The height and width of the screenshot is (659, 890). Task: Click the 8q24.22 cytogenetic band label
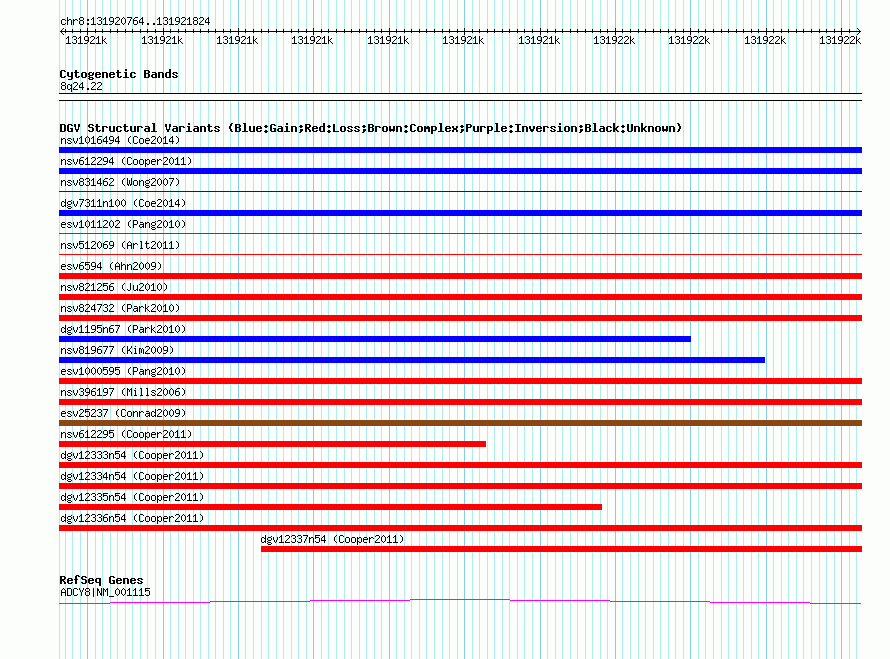[x=81, y=86]
